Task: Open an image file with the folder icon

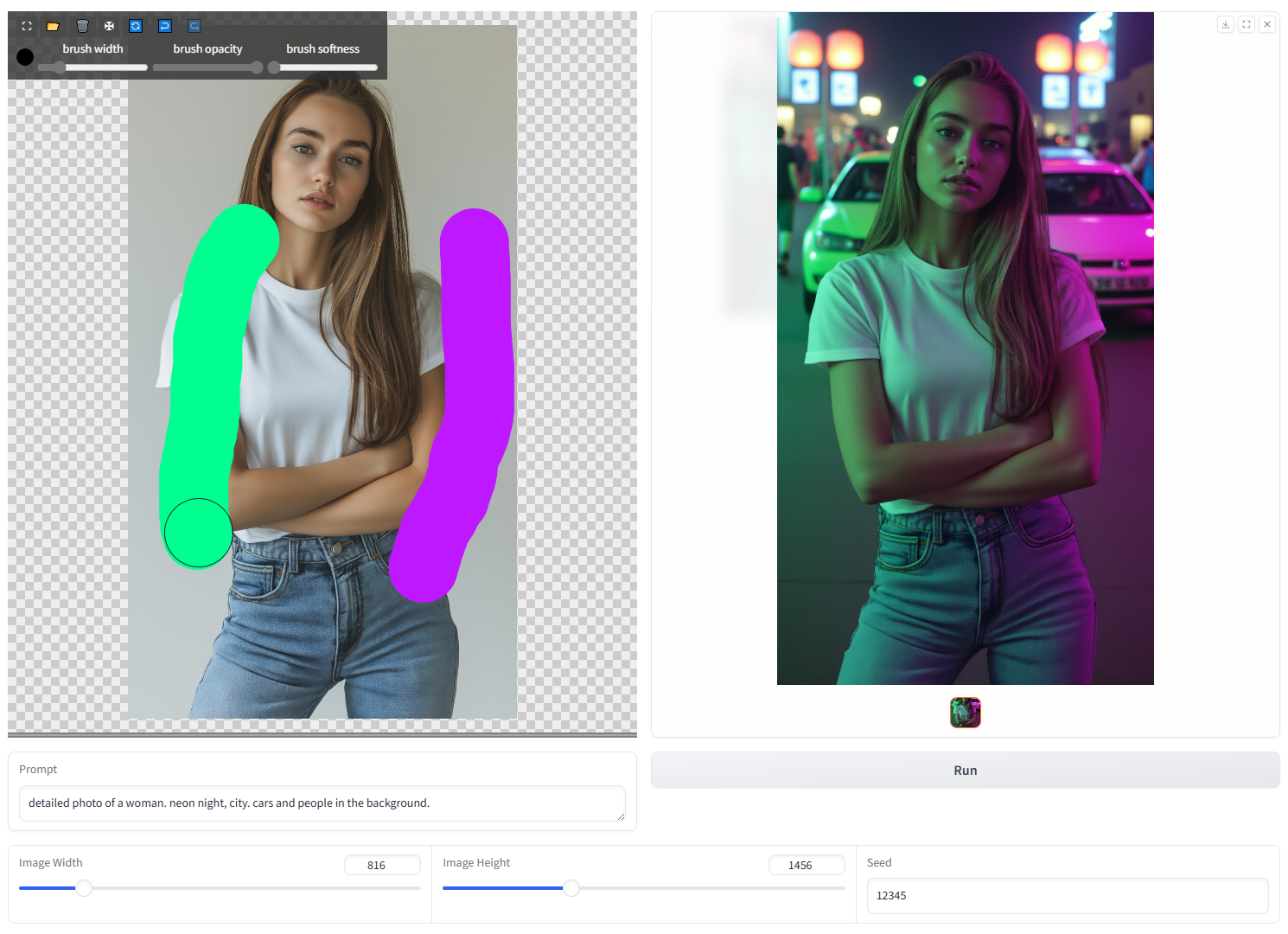Action: tap(53, 26)
